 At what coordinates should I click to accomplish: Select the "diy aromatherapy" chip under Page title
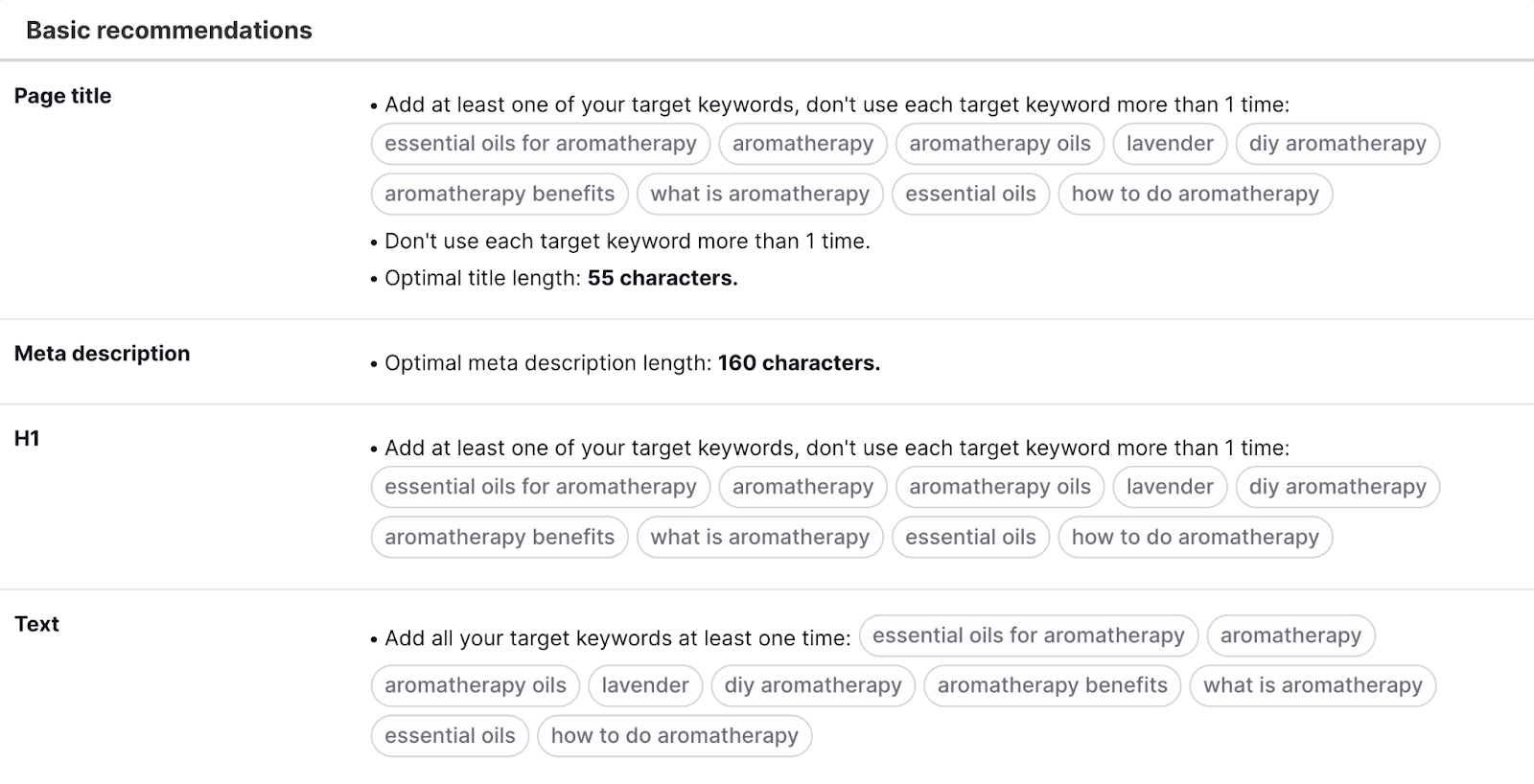(1337, 144)
